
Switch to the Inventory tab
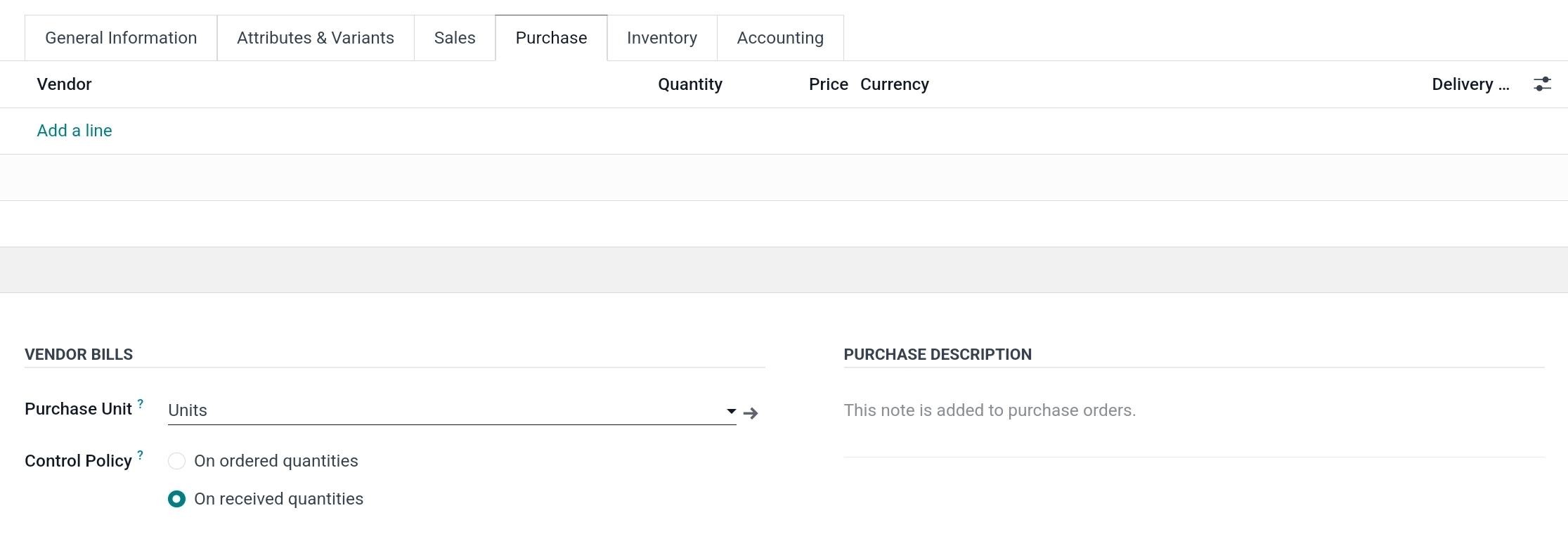pos(662,38)
